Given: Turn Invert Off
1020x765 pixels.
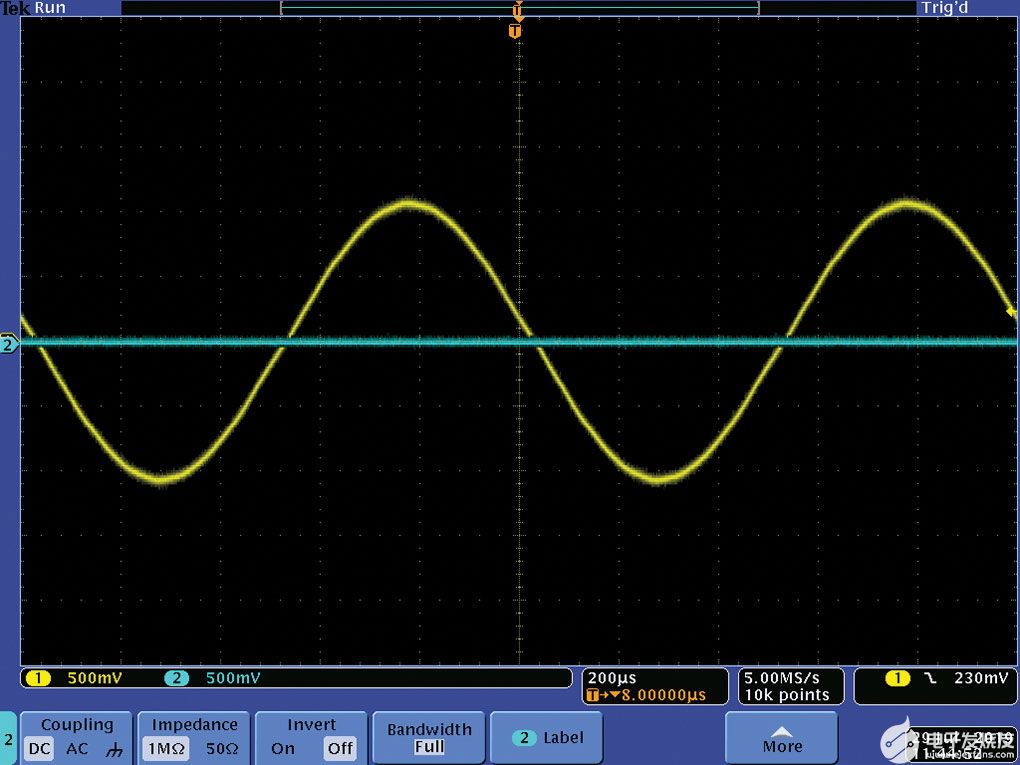Looking at the screenshot, I should pyautogui.click(x=340, y=749).
